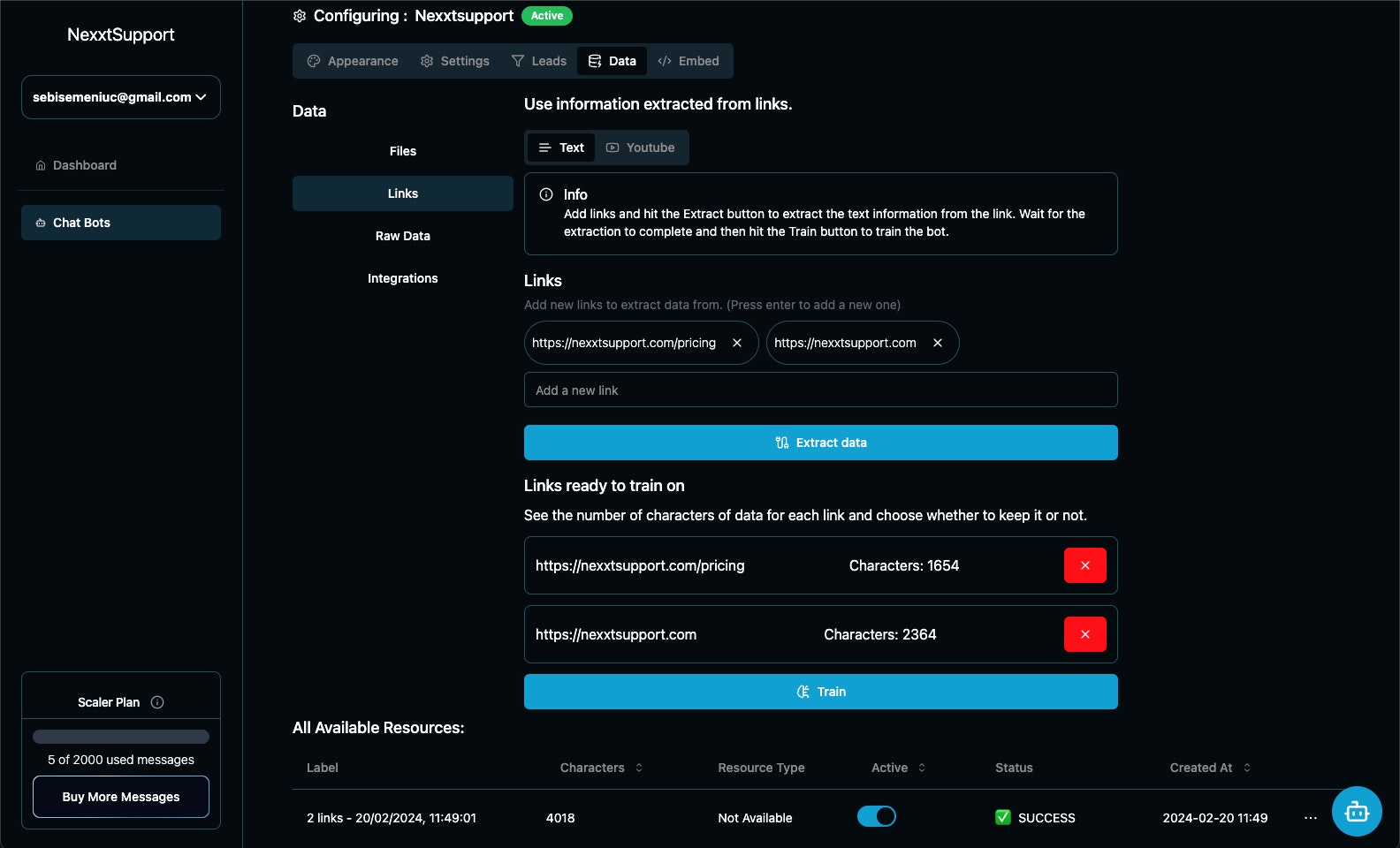Switch to the Youtube sub-tab
1400x848 pixels.
pyautogui.click(x=641, y=148)
